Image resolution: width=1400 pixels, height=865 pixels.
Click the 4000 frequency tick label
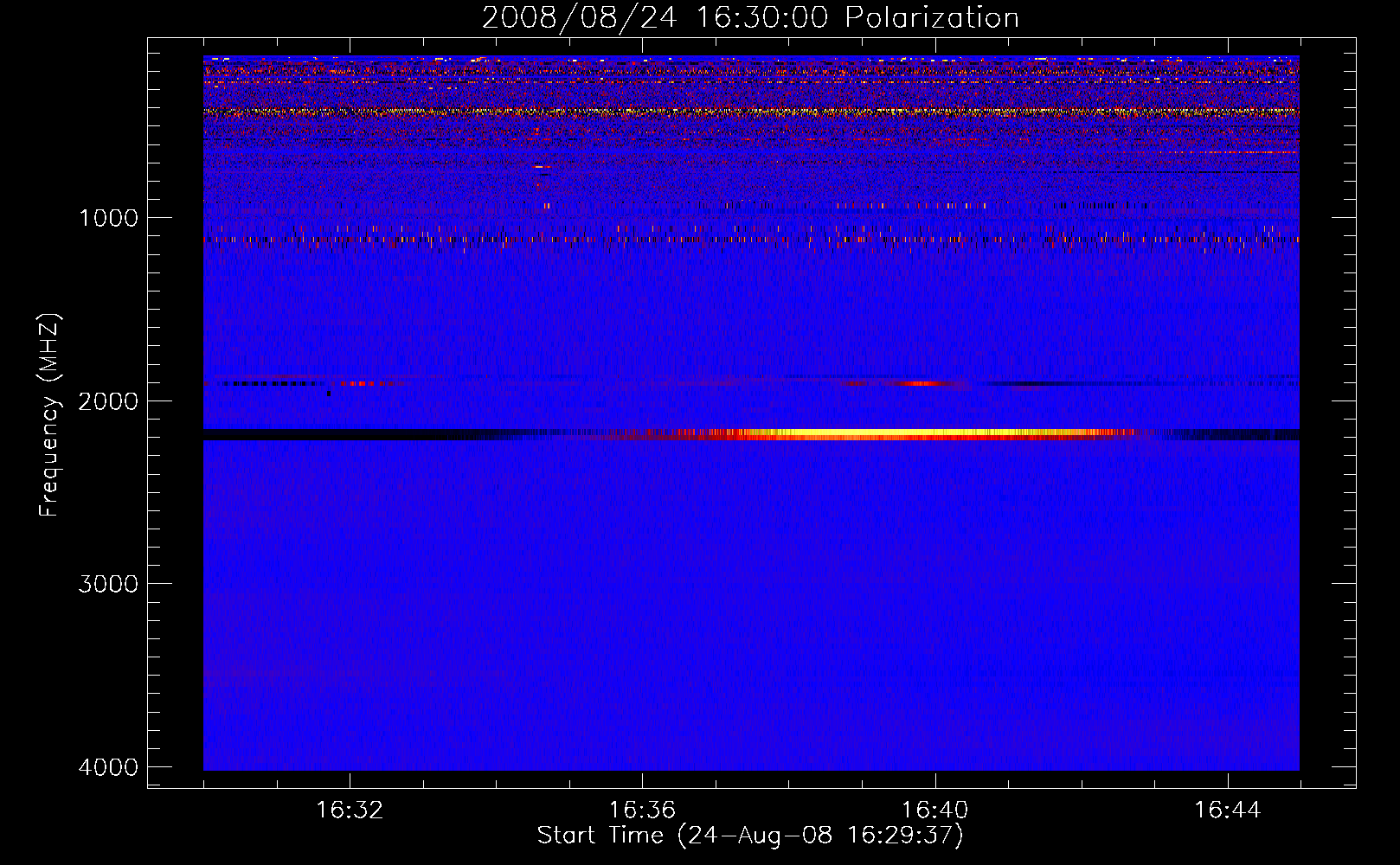(108, 767)
